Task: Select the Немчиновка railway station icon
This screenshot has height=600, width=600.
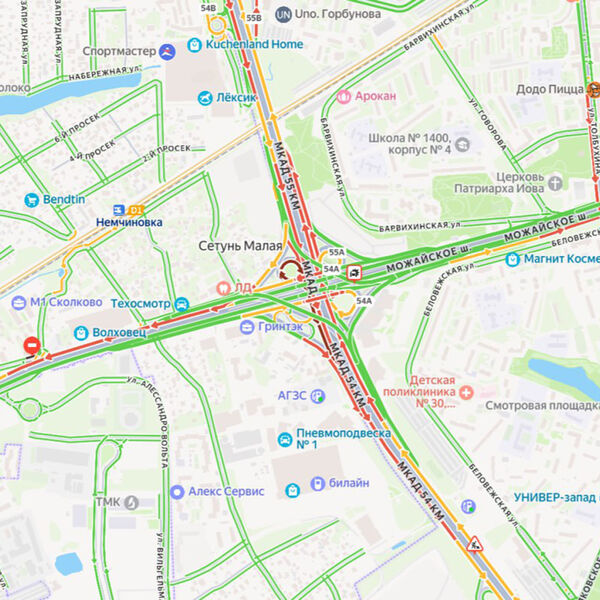Action: 119,210
